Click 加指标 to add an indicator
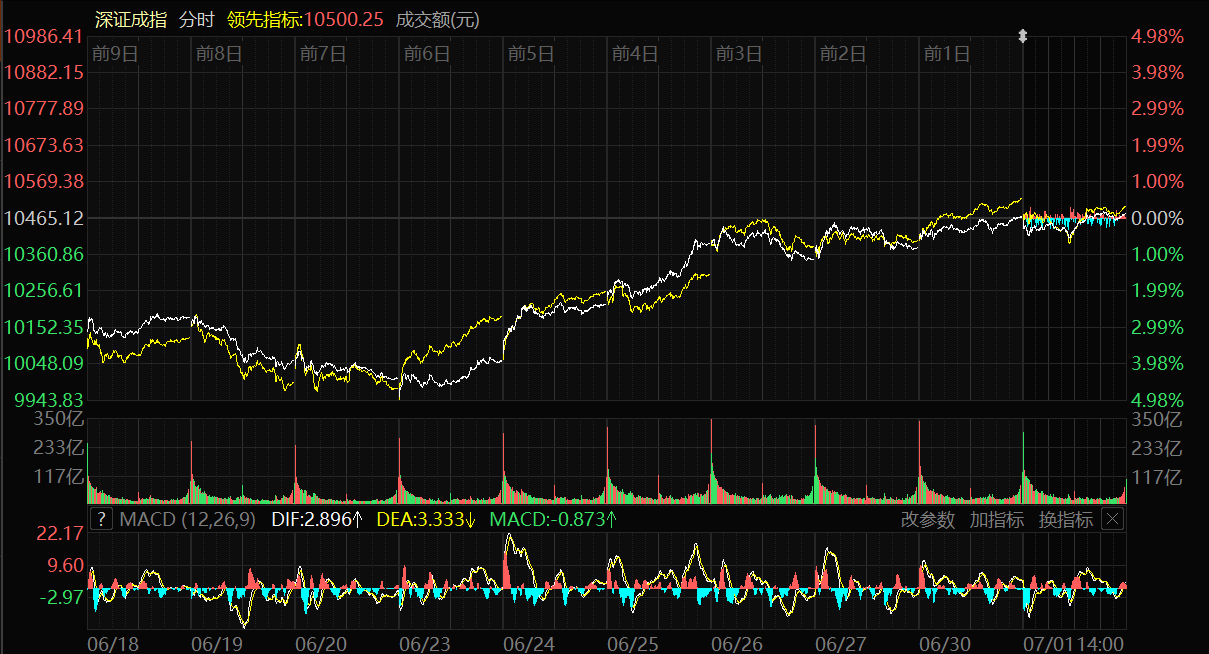The height and width of the screenshot is (654, 1209). pyautogui.click(x=996, y=519)
